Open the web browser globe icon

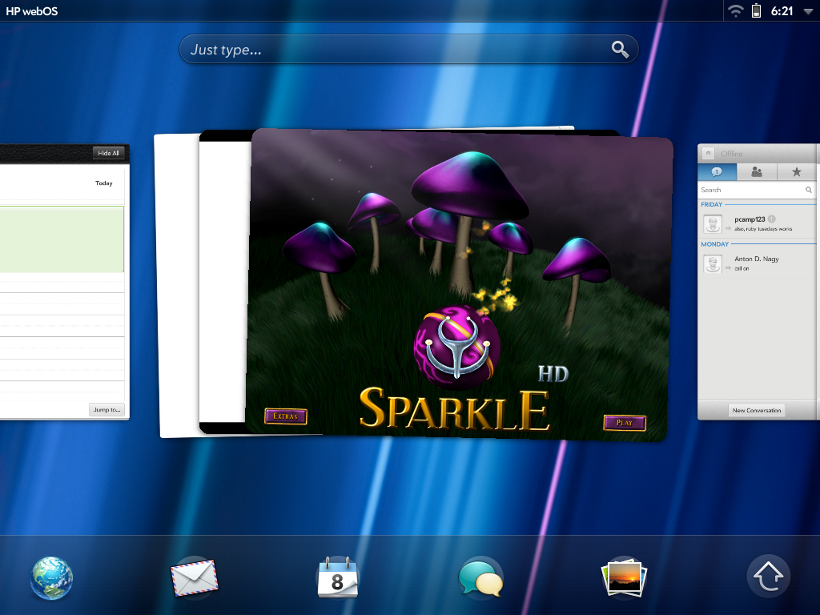point(51,578)
